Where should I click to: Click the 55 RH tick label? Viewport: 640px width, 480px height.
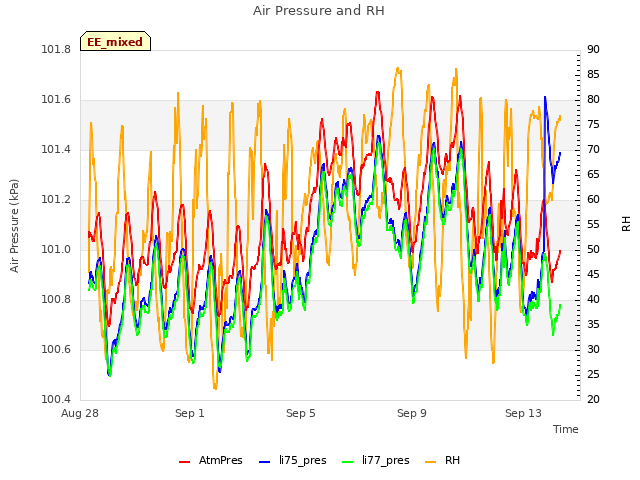[x=593, y=224]
